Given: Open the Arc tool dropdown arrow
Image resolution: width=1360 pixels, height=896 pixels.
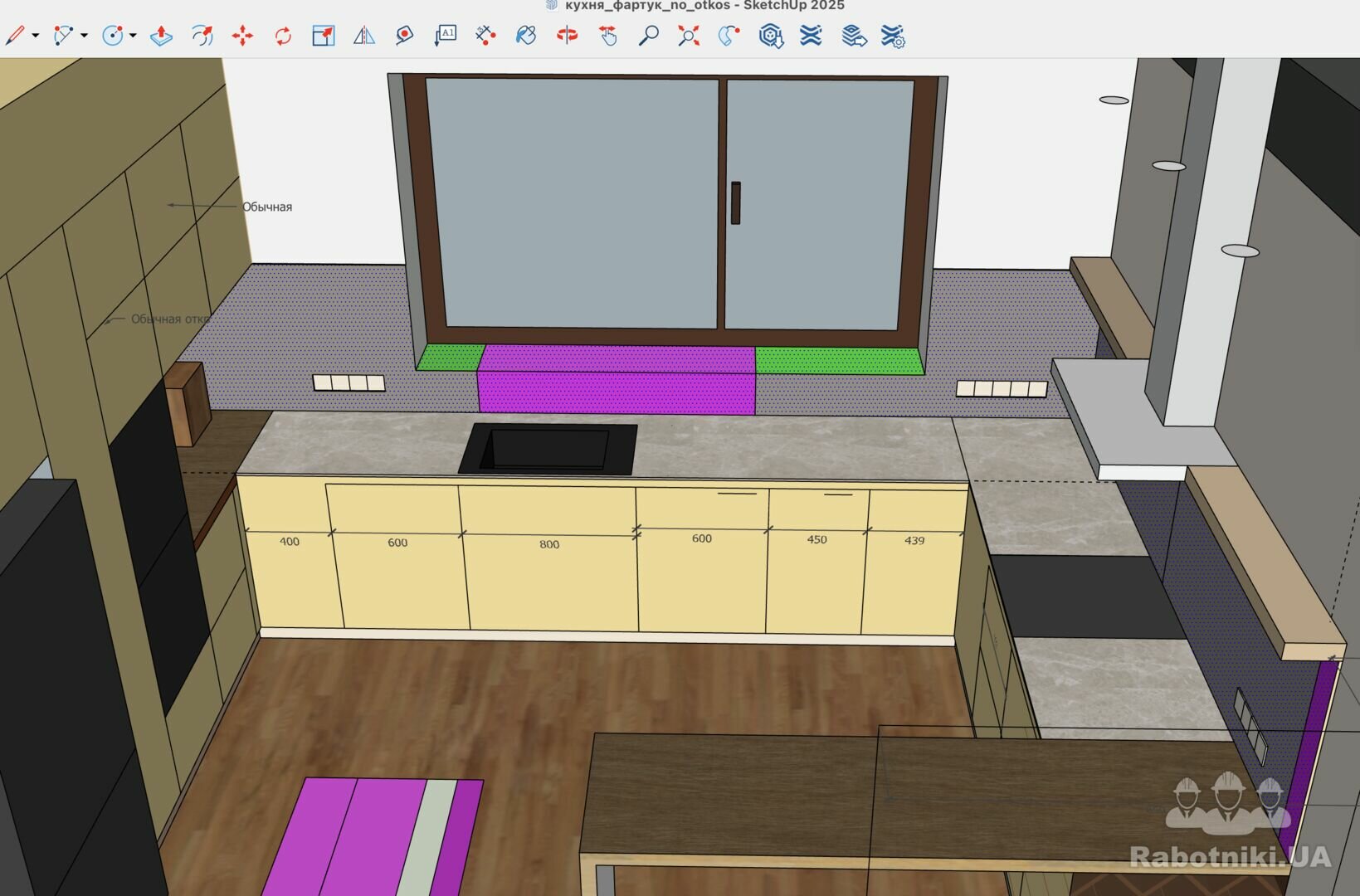Looking at the screenshot, I should point(84,36).
